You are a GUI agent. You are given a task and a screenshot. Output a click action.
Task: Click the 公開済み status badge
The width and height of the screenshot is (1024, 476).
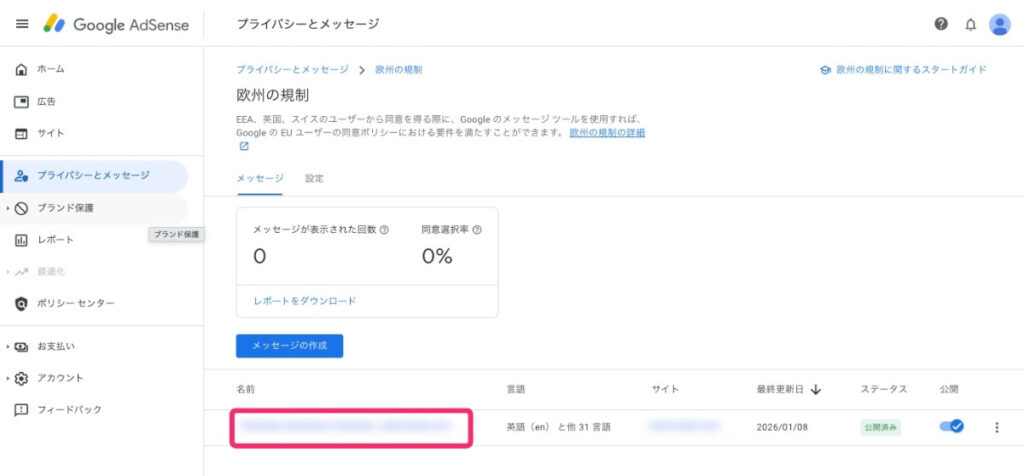(x=880, y=428)
